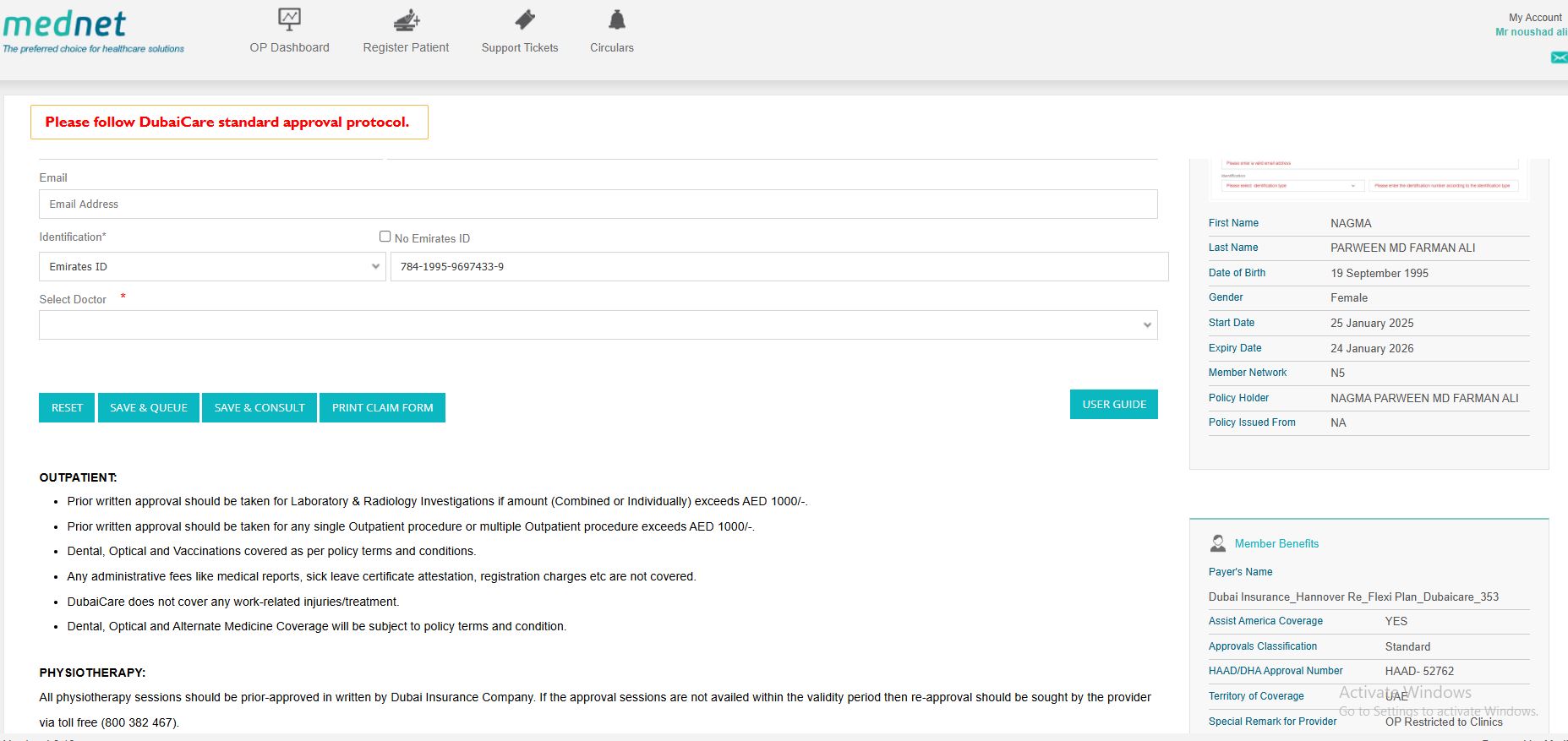1568x741 pixels.
Task: Open the envelope messages icon
Action: click(x=1560, y=57)
